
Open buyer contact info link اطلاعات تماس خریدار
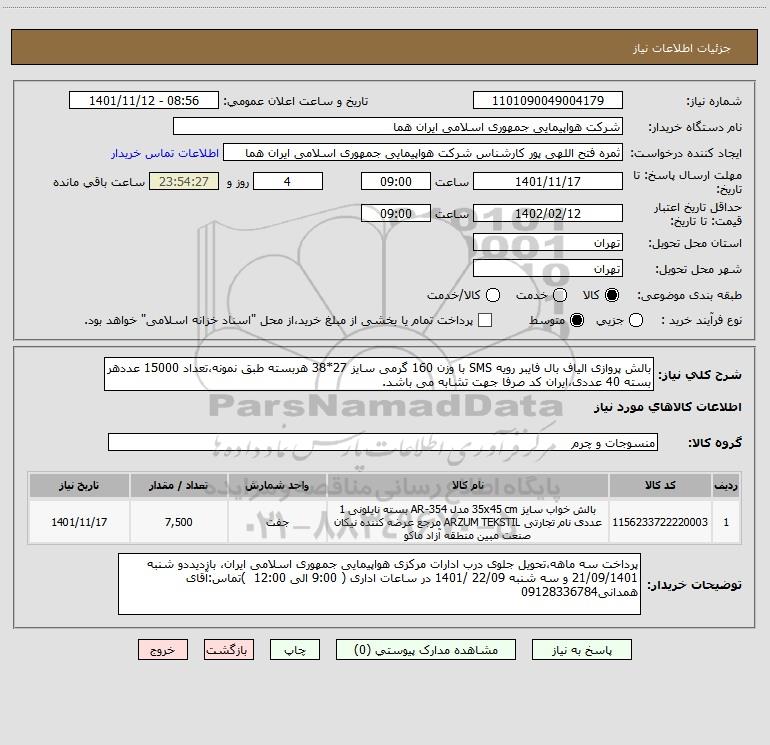click(x=165, y=153)
